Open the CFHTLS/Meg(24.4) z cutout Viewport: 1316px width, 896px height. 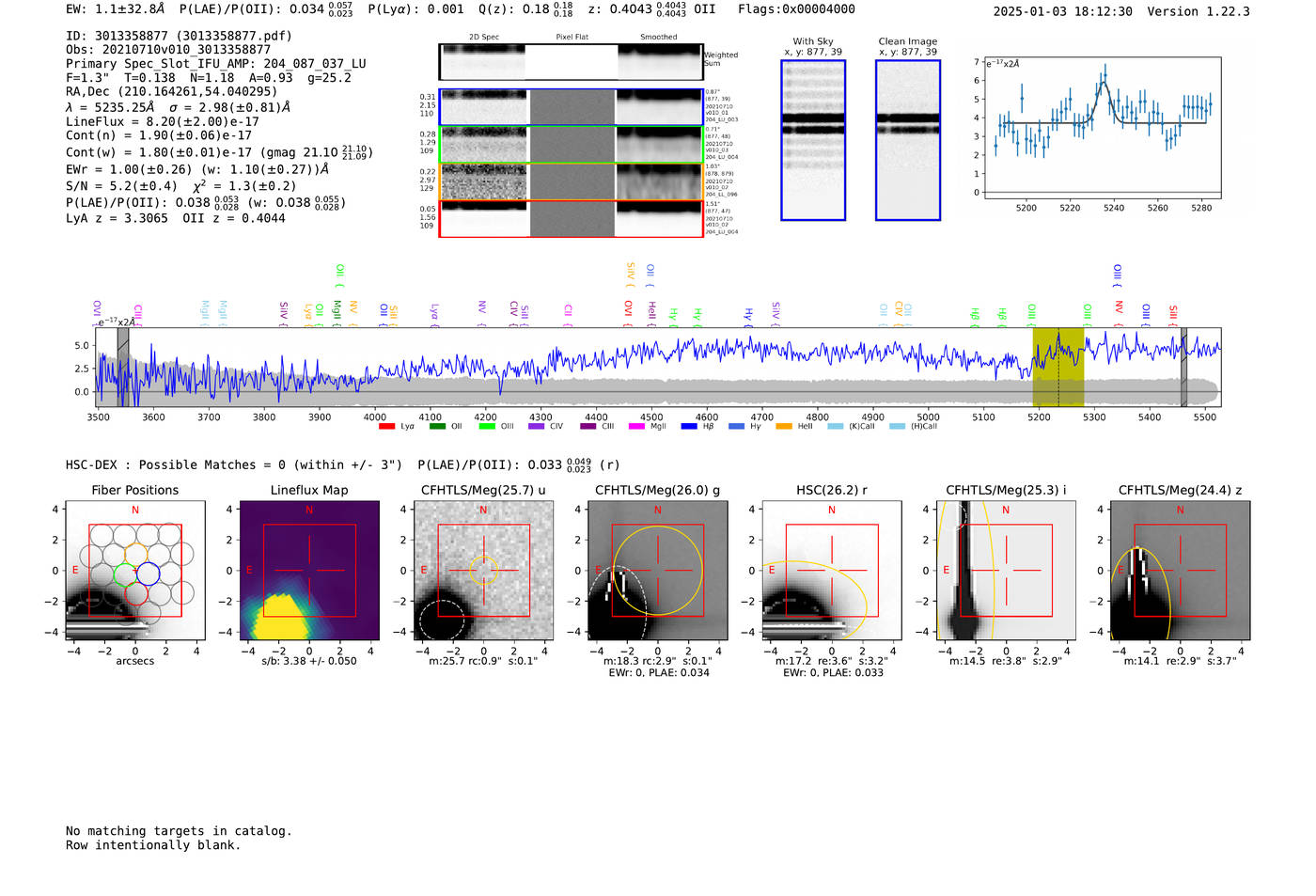pos(1181,571)
